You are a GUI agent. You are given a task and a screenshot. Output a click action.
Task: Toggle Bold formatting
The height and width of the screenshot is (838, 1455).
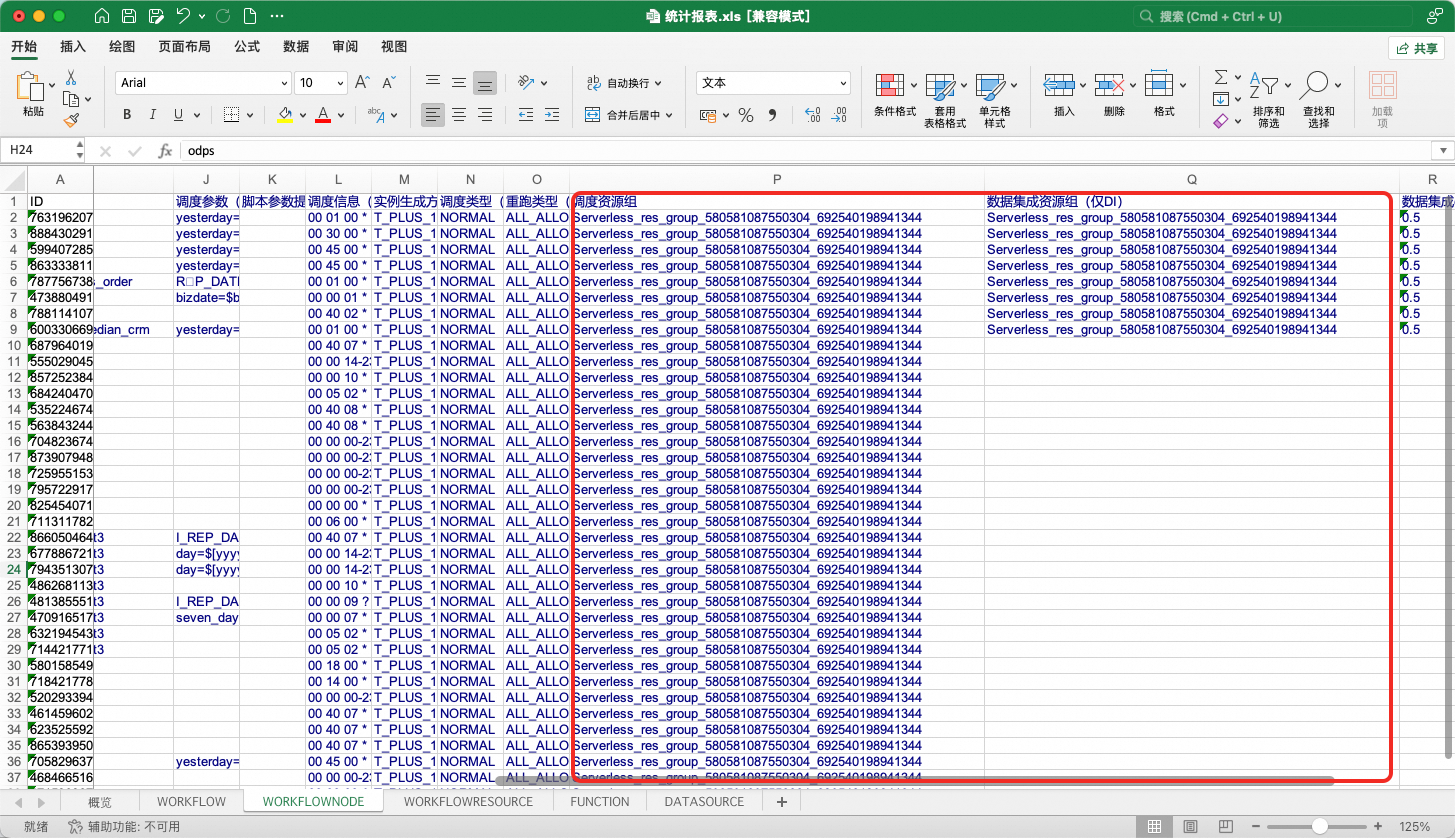[127, 115]
